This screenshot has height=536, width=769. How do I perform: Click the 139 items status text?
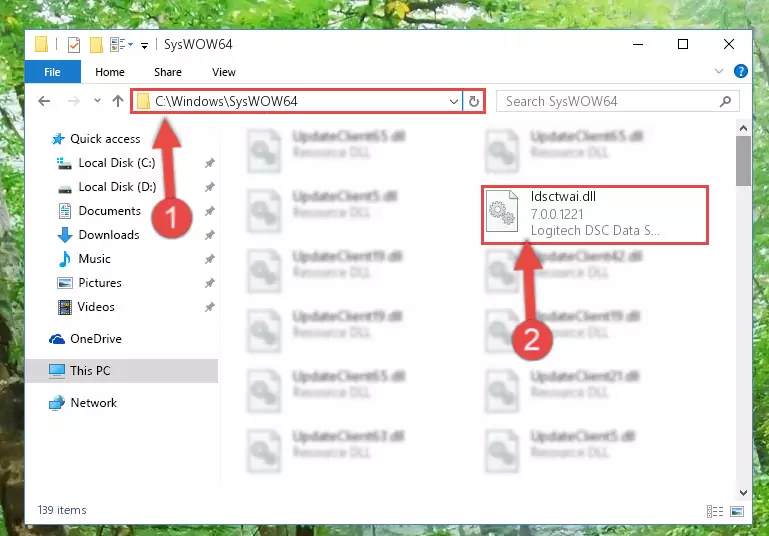pyautogui.click(x=62, y=510)
